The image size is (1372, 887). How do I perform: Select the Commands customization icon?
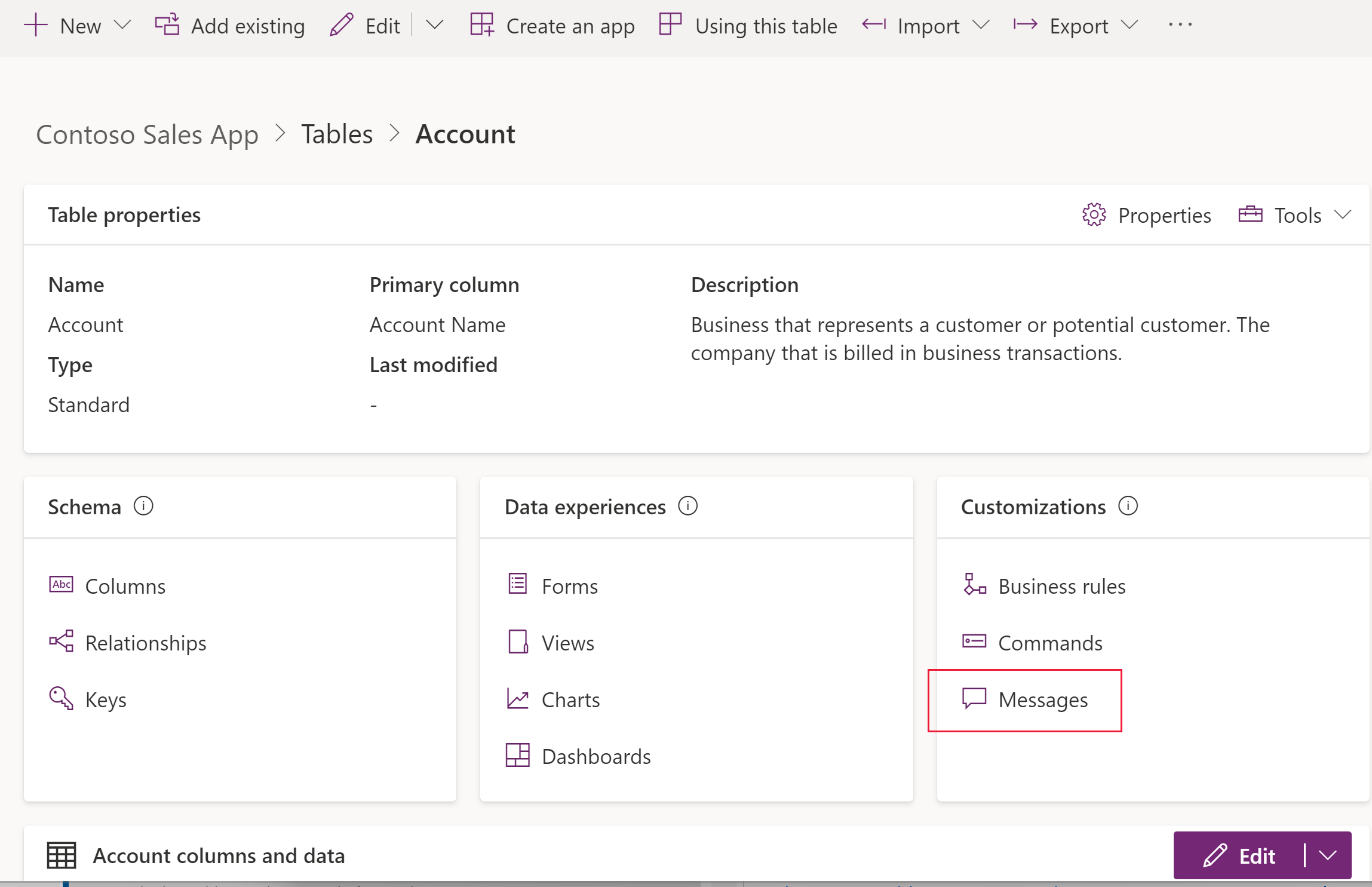974,641
